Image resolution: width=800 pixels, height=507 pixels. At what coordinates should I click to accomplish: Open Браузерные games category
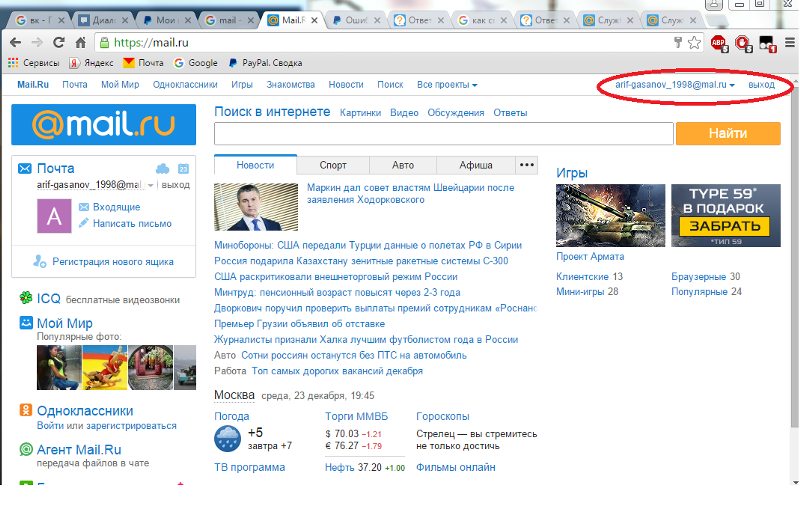[698, 276]
